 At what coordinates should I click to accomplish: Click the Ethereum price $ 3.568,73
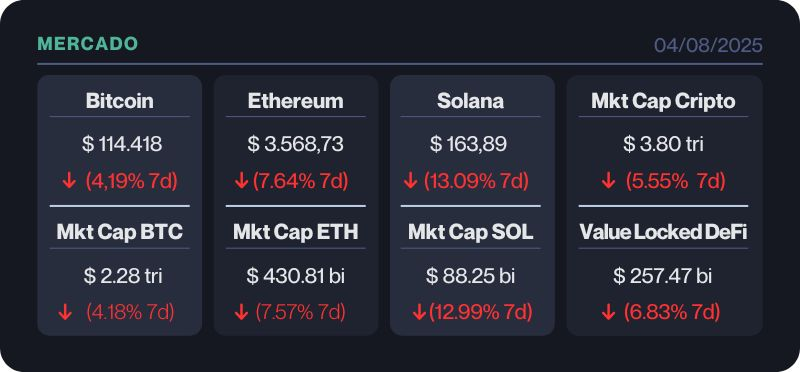295,144
